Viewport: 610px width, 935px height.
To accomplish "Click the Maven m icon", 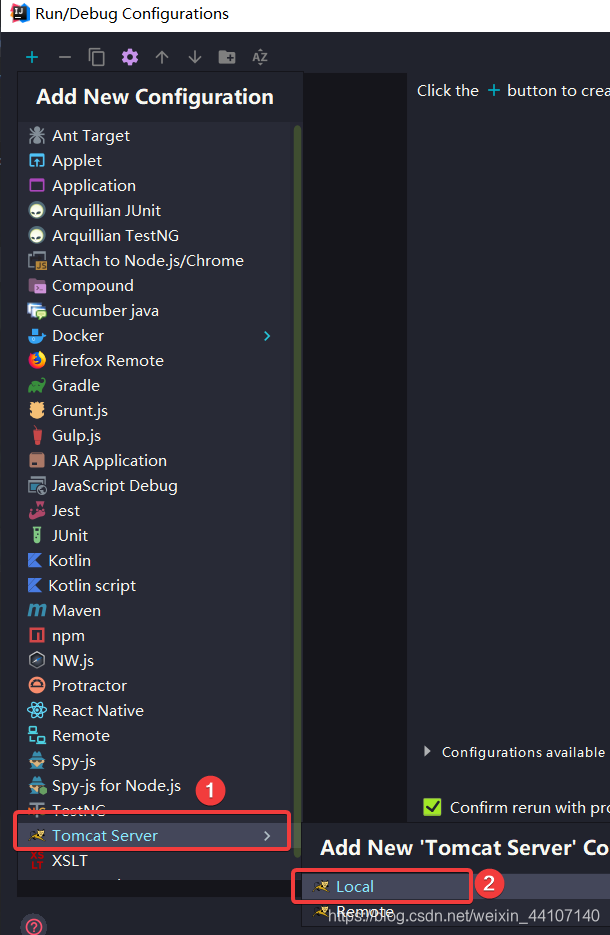I will click(x=37, y=611).
